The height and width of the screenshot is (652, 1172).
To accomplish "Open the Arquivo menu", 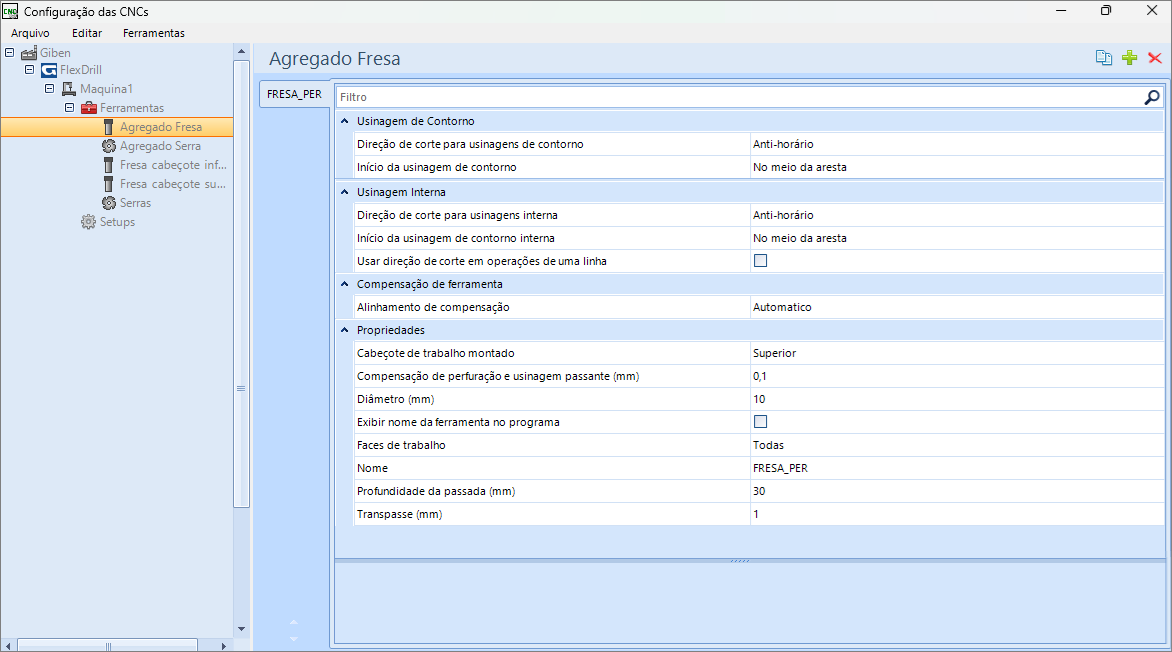I will click(x=30, y=33).
